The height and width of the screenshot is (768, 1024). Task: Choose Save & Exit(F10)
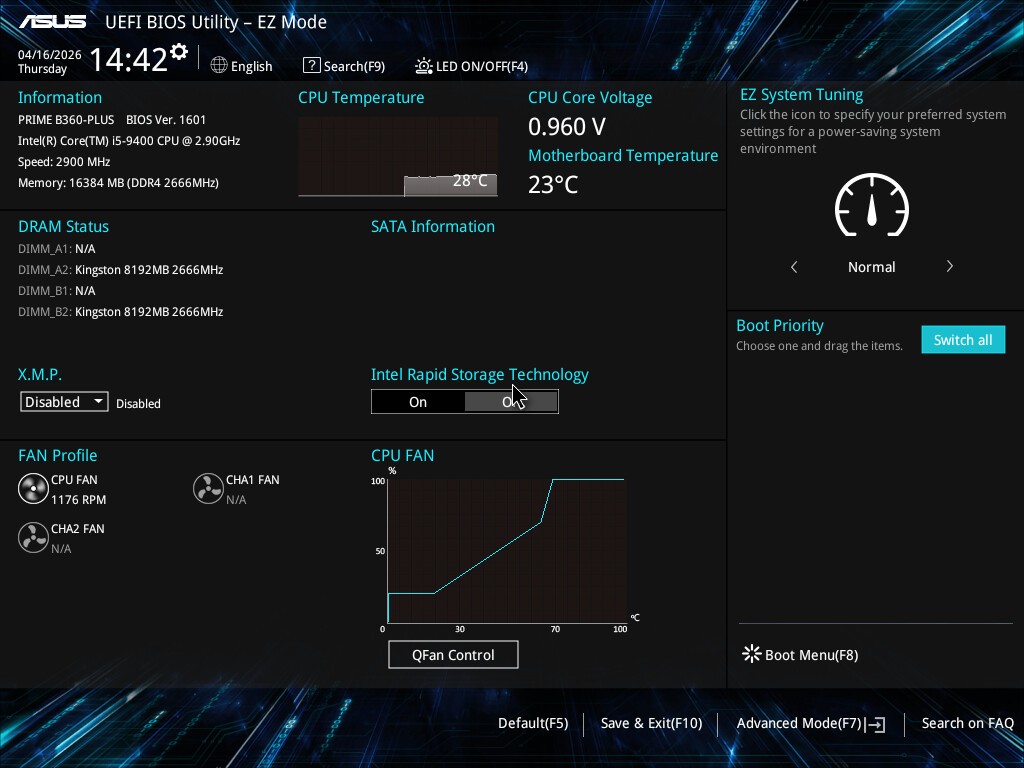(x=651, y=723)
